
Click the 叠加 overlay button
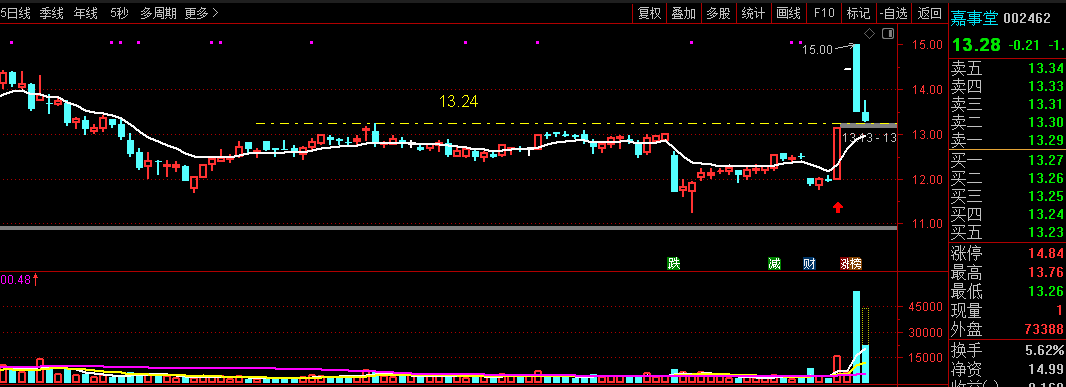click(x=683, y=13)
